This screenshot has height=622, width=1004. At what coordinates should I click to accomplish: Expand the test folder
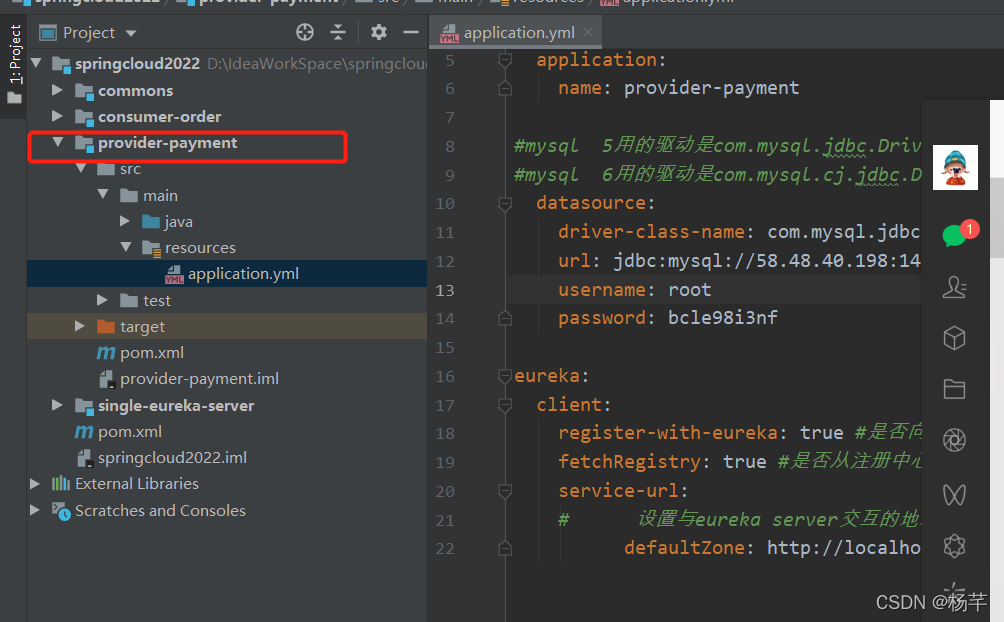coord(102,300)
